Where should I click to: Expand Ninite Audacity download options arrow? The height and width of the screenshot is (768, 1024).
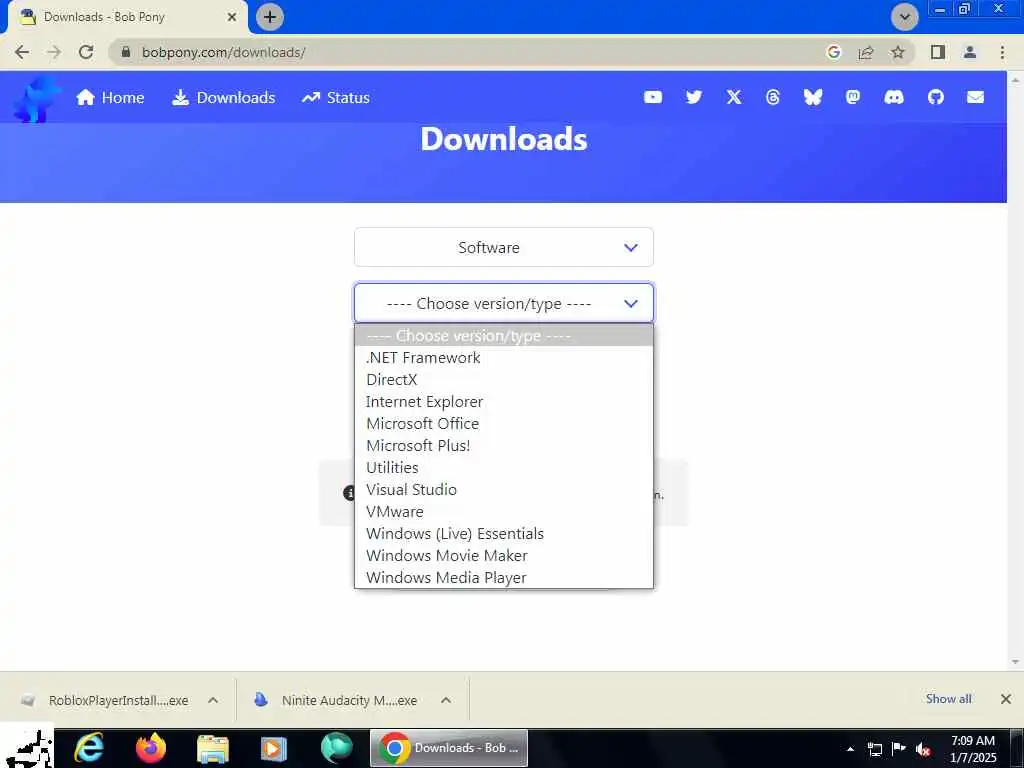446,700
